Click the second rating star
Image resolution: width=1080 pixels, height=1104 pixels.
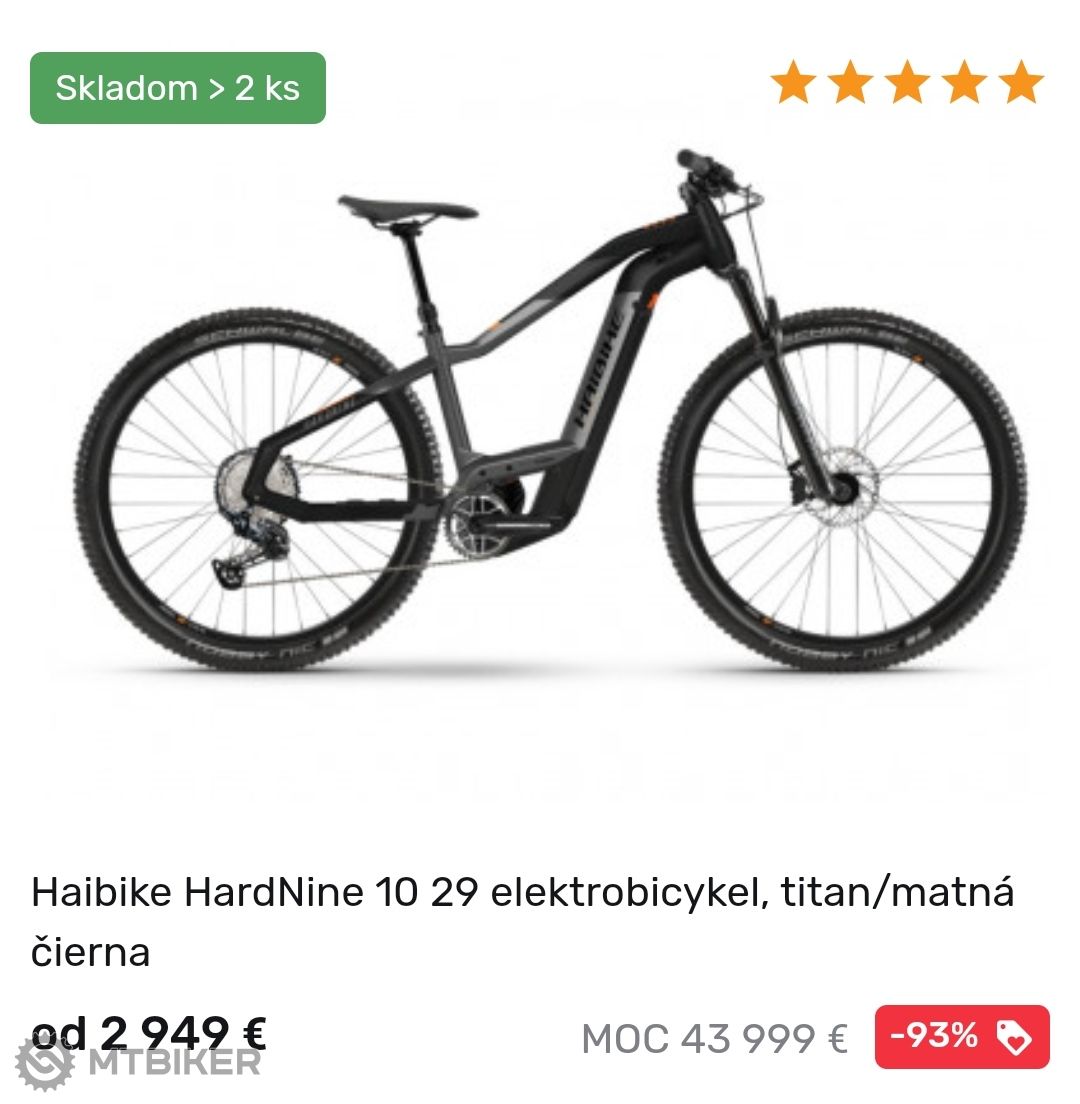[x=850, y=82]
